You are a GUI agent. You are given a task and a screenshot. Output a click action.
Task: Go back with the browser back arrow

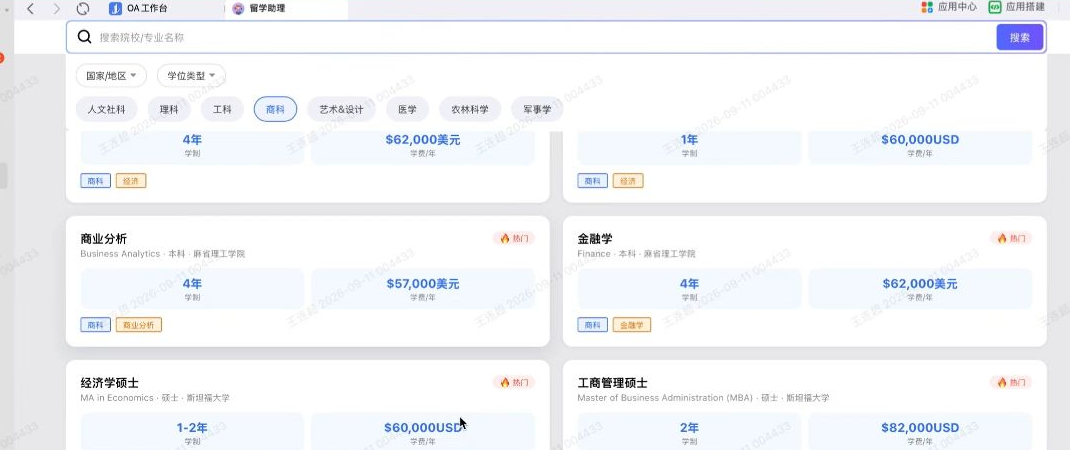pos(30,8)
